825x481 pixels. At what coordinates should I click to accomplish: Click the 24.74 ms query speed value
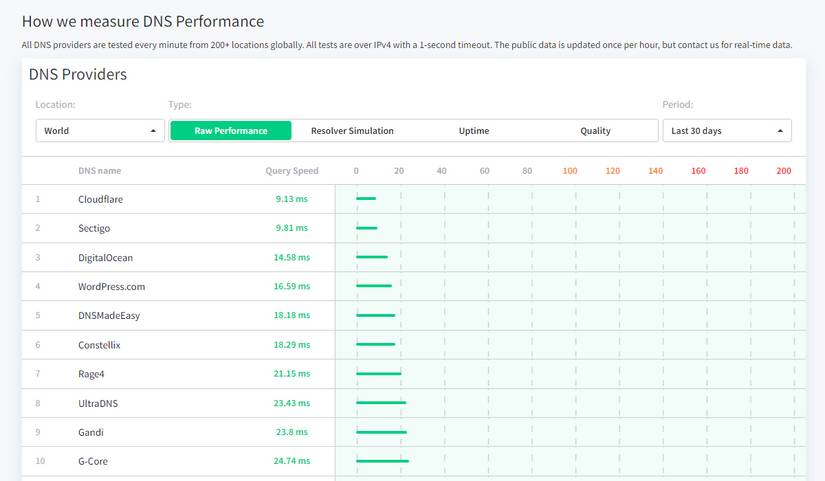pyautogui.click(x=291, y=461)
